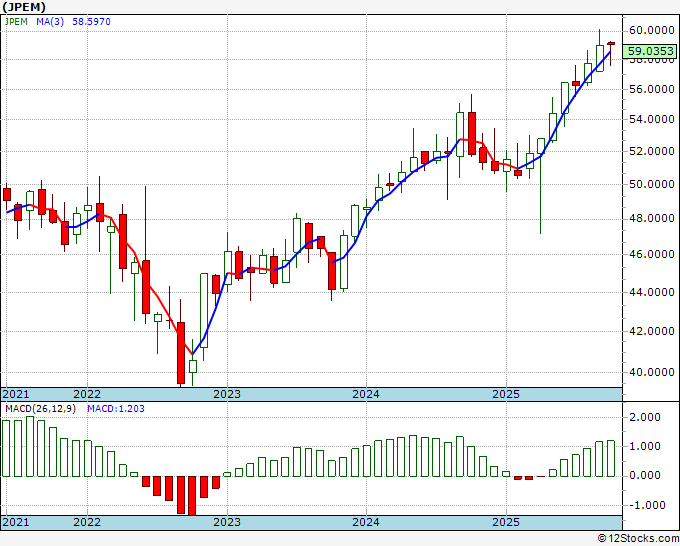Click 2023 on the MACD timeline
Screen dimensions: 680x546
[227, 522]
